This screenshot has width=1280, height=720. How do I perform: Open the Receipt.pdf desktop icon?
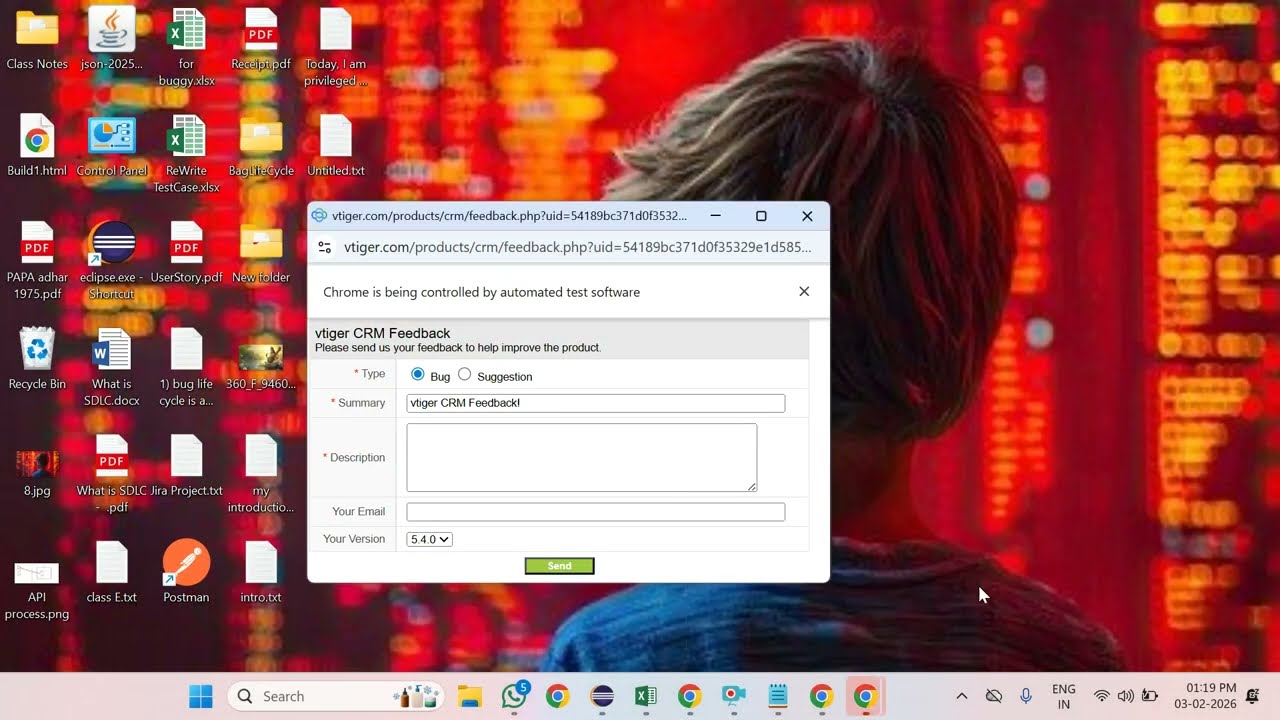point(261,28)
